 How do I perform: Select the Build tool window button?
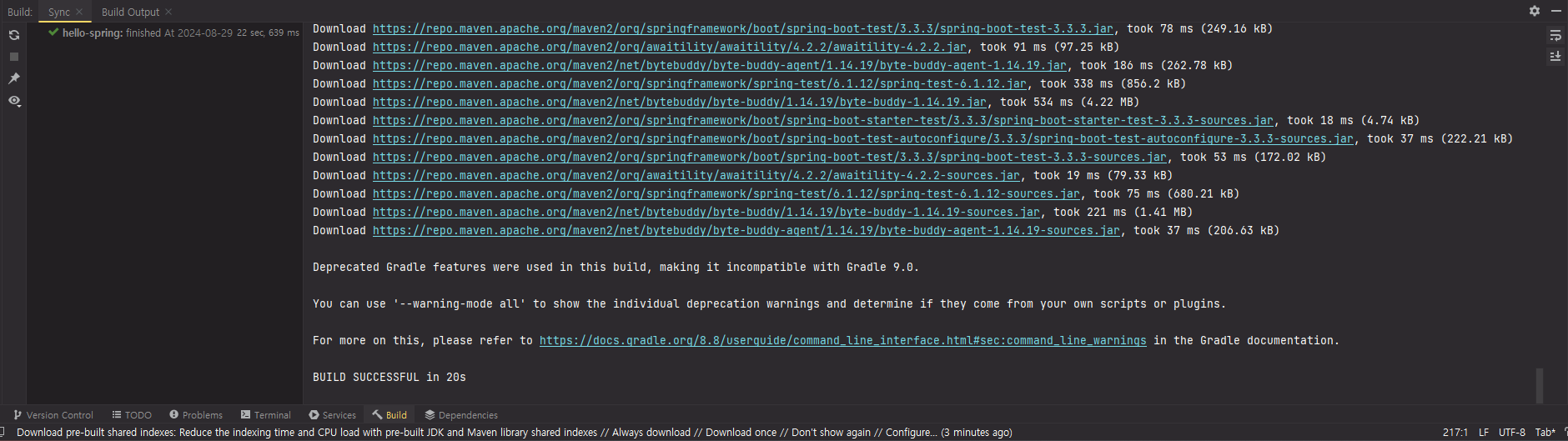[x=389, y=414]
